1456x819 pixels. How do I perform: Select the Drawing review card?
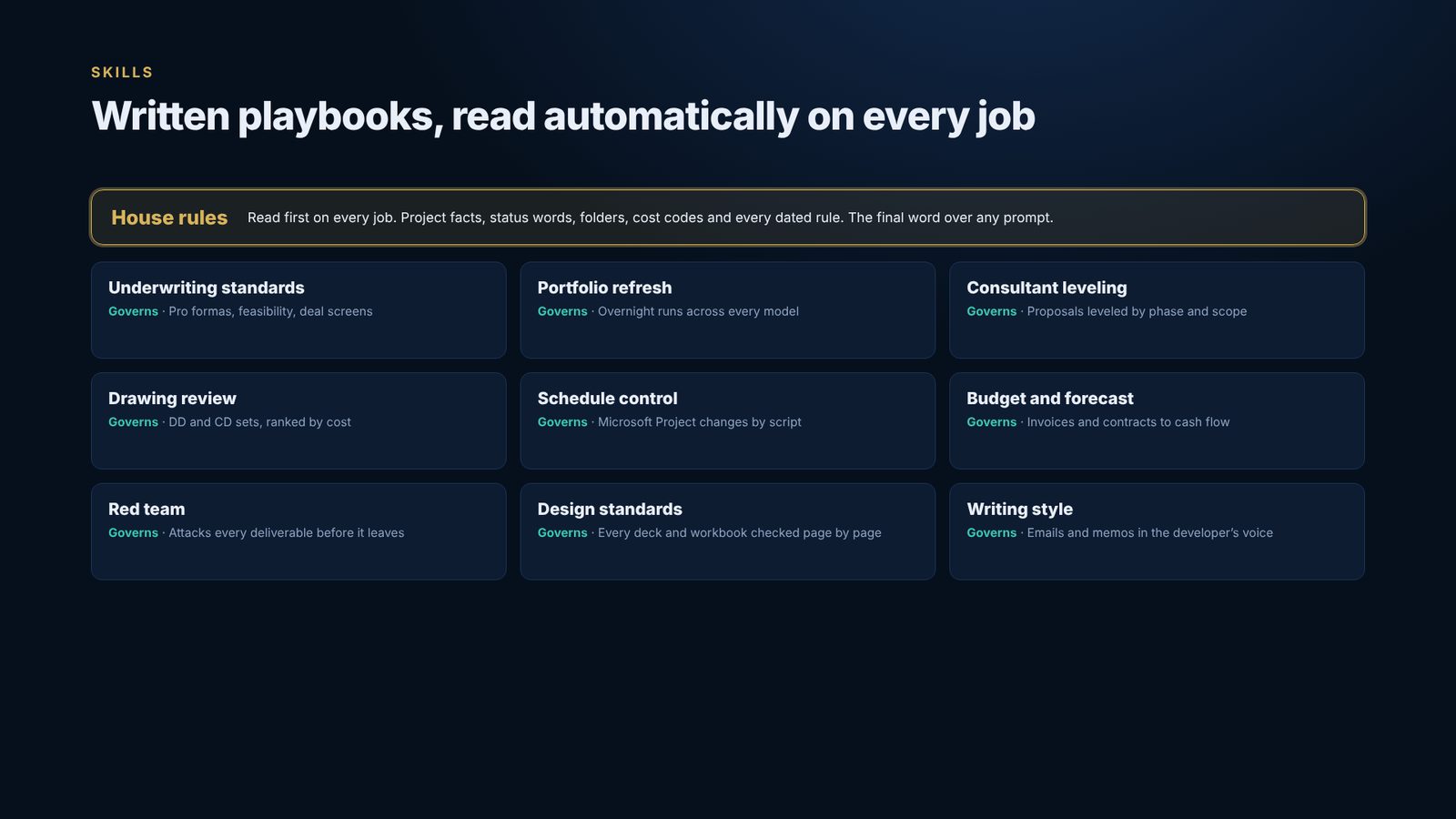click(298, 420)
